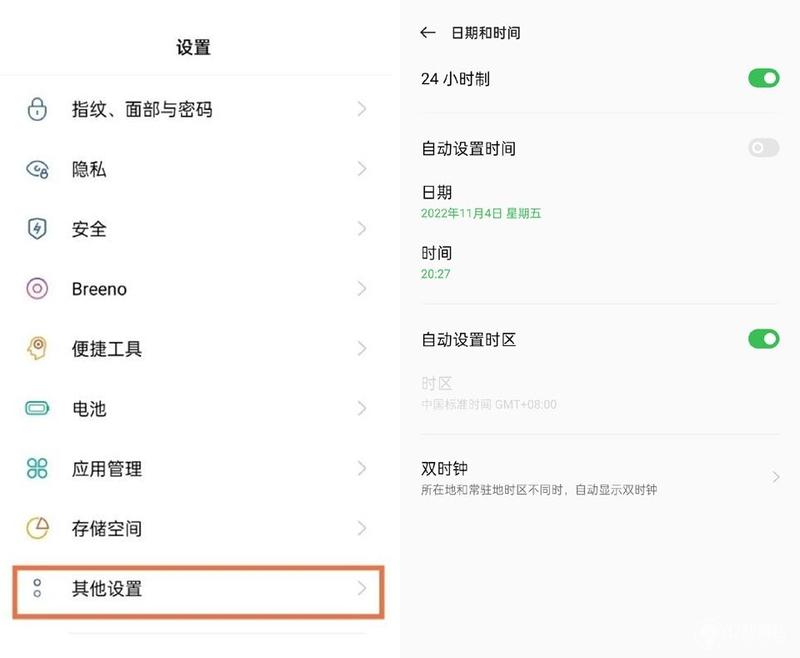Screen dimensions: 800x658
Task: Open 隐私 using its chevron
Action: click(362, 169)
